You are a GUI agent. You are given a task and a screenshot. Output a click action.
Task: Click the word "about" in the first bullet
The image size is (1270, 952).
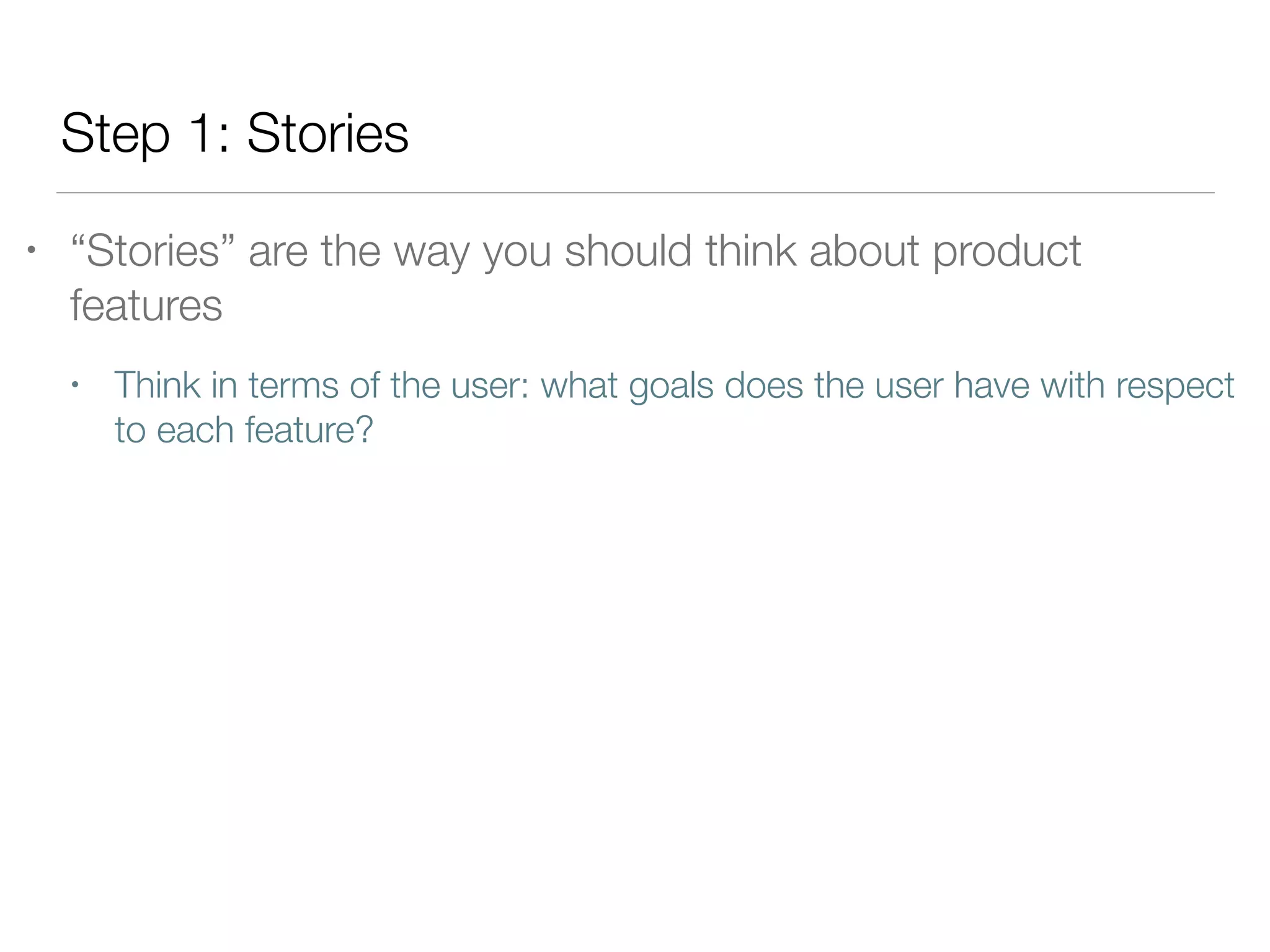point(864,251)
